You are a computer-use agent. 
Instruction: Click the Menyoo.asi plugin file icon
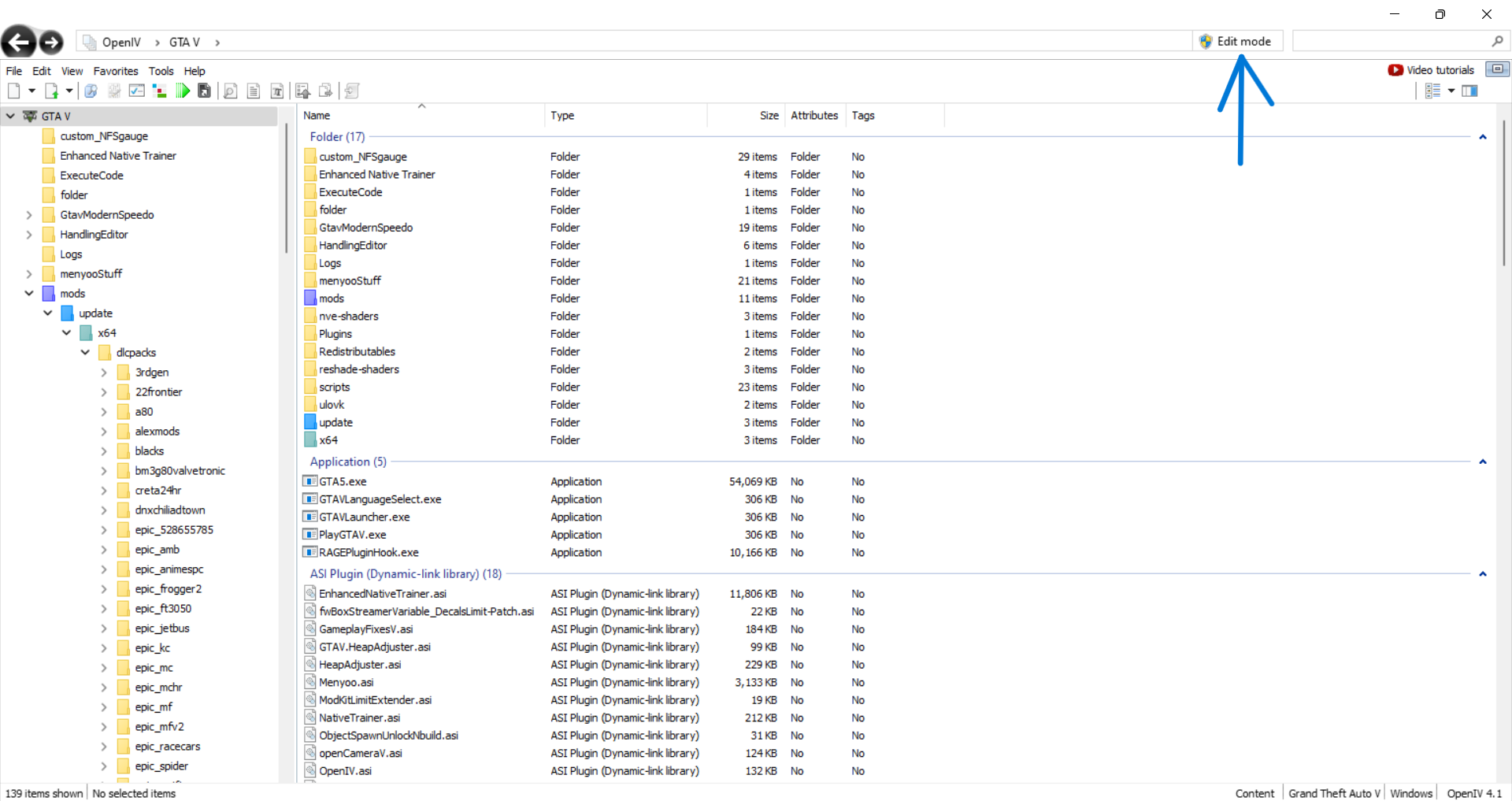pyautogui.click(x=310, y=682)
